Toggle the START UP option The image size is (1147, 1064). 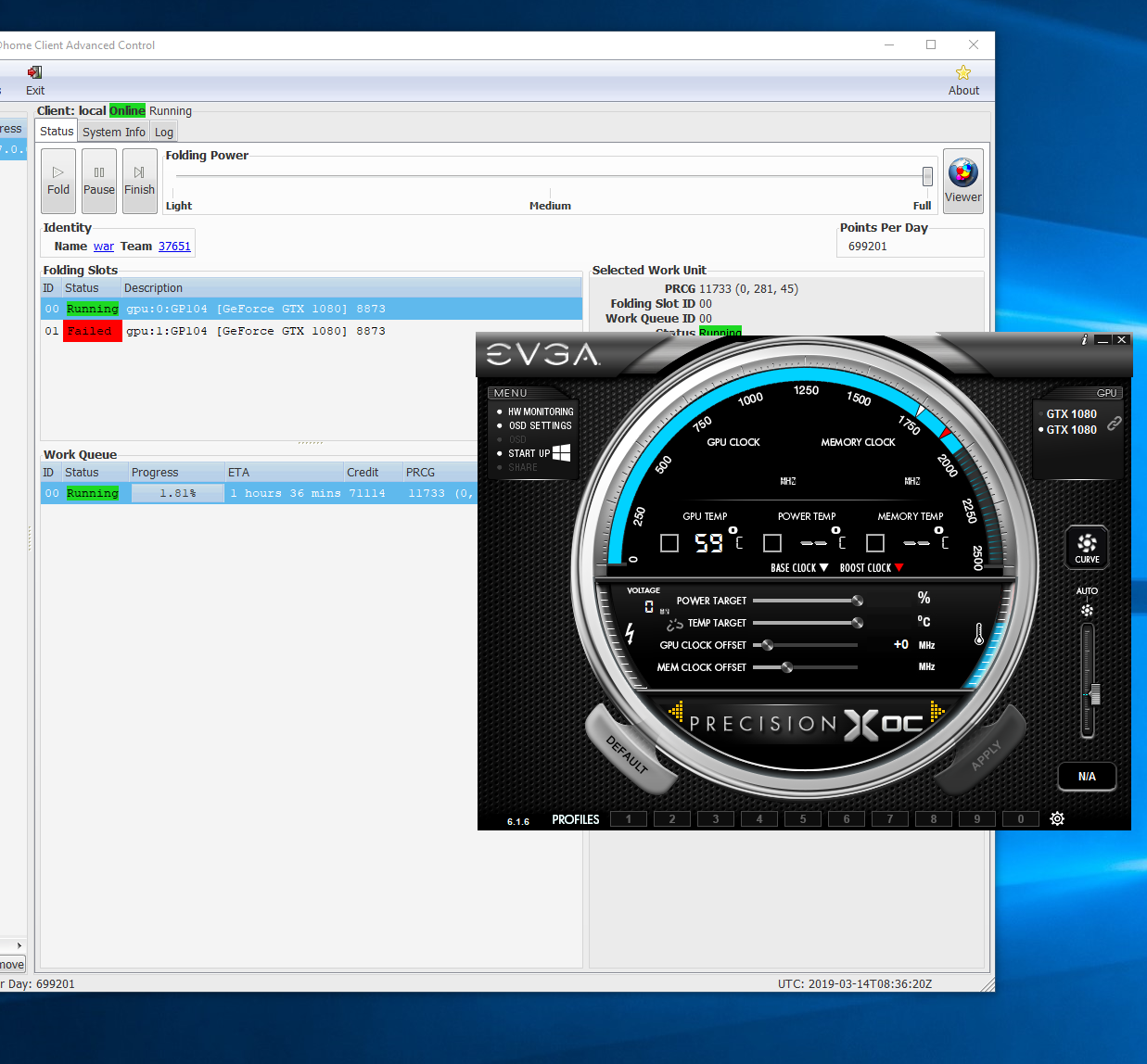pos(529,453)
